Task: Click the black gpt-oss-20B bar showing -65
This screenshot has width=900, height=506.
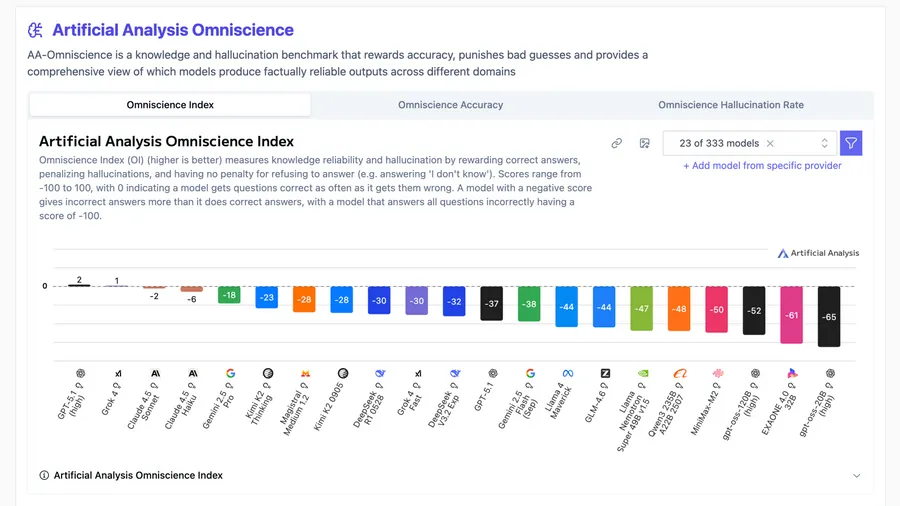Action: point(829,316)
